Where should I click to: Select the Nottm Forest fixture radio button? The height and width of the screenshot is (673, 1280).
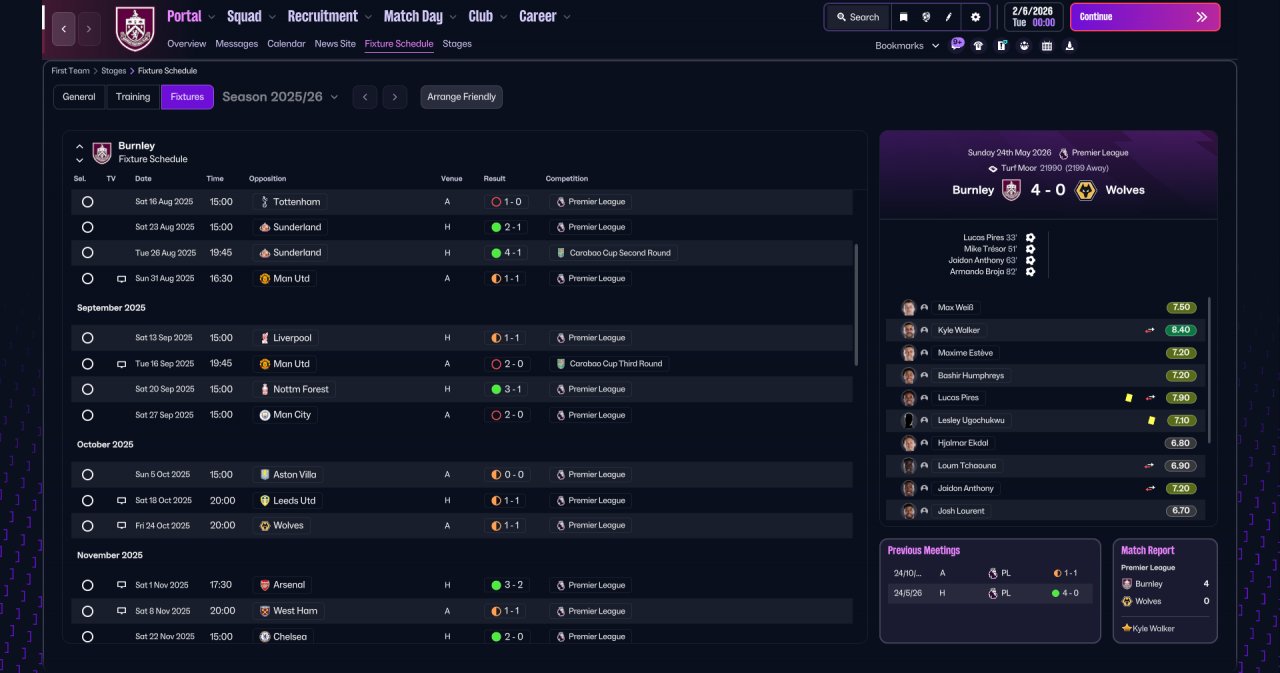click(88, 389)
